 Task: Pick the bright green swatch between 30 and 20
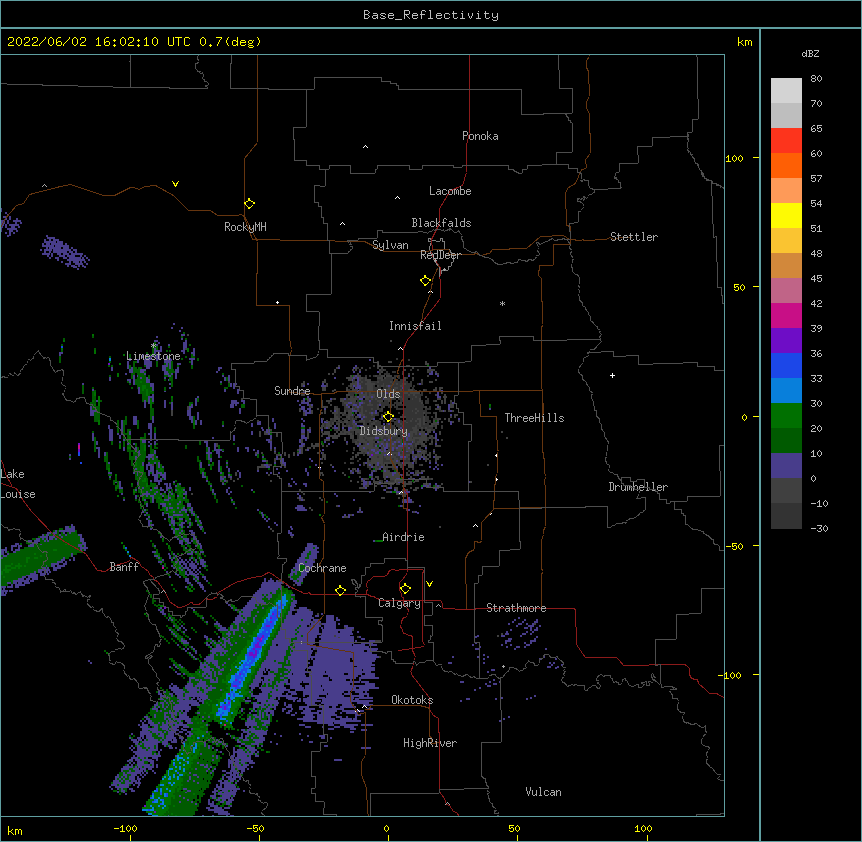click(786, 416)
